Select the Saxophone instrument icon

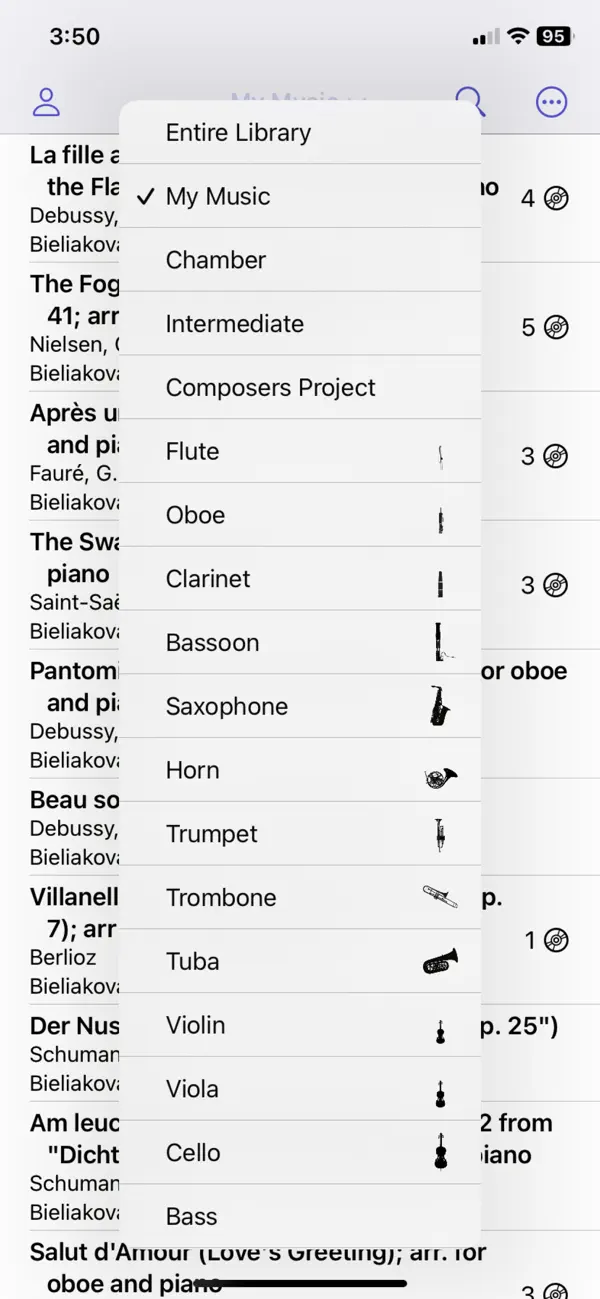440,707
